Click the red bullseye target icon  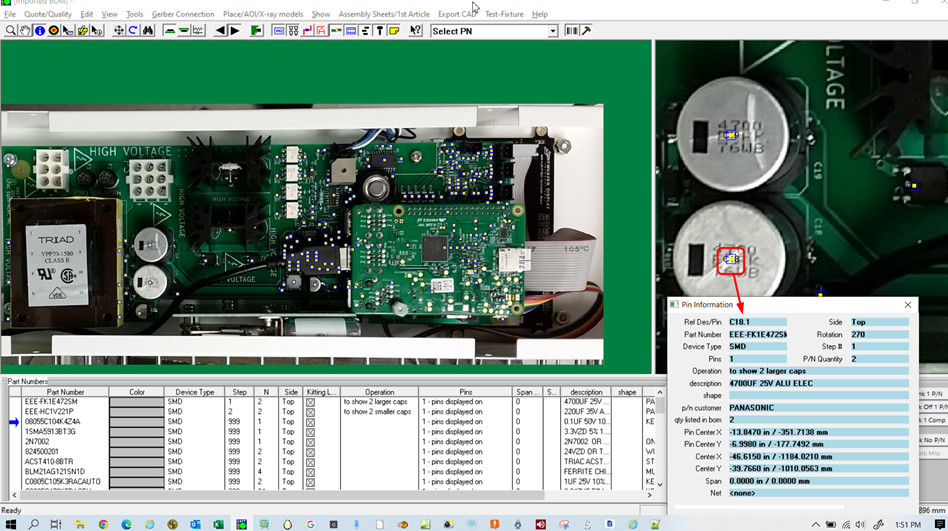pyautogui.click(x=54, y=30)
